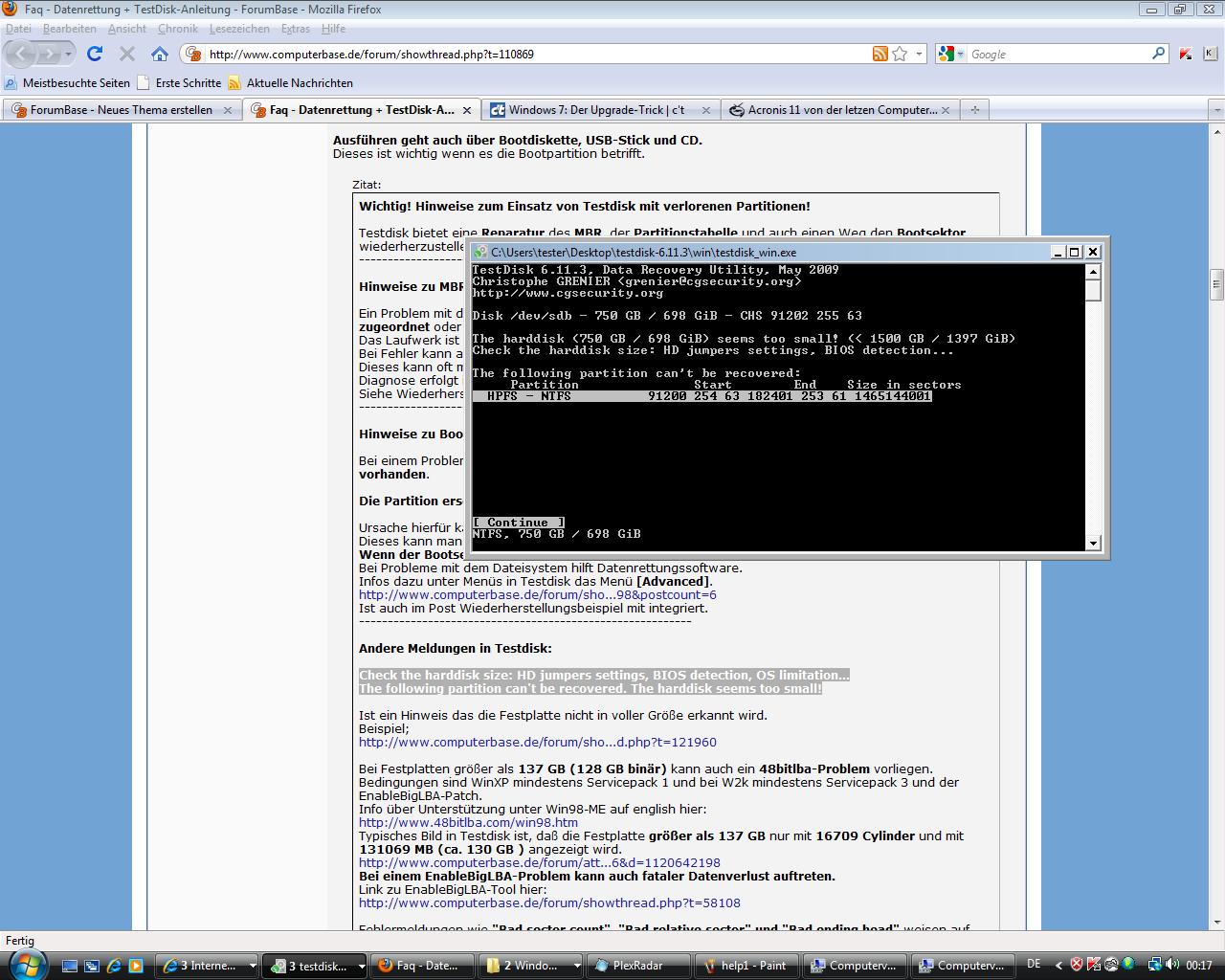Click the Kaspersky icon beside search box
The width and height of the screenshot is (1225, 980).
pos(1186,54)
